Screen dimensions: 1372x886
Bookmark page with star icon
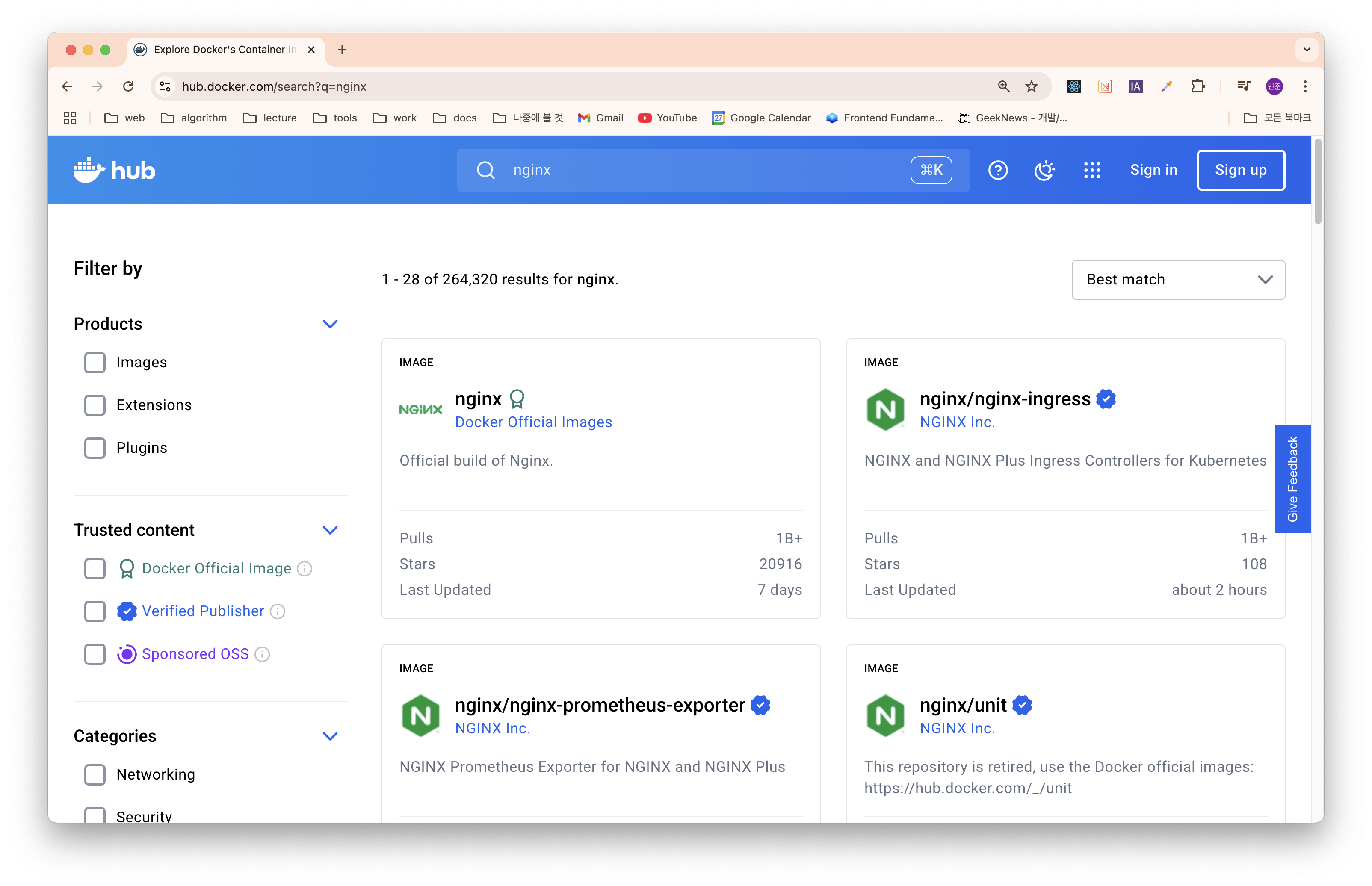pyautogui.click(x=1031, y=86)
